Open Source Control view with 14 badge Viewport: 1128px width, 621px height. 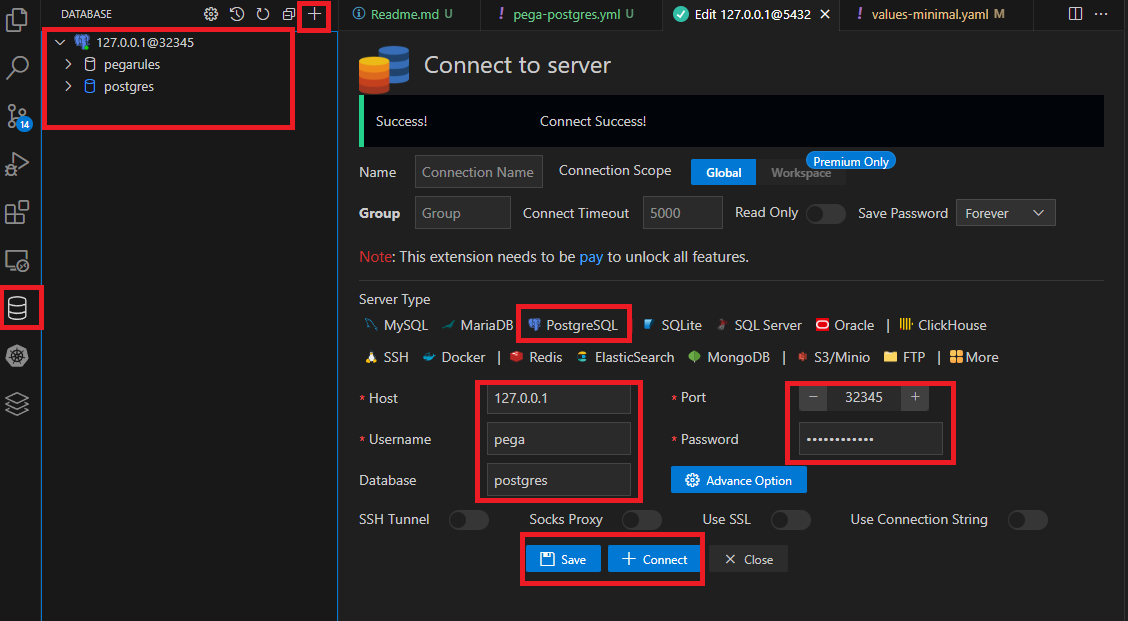click(17, 116)
